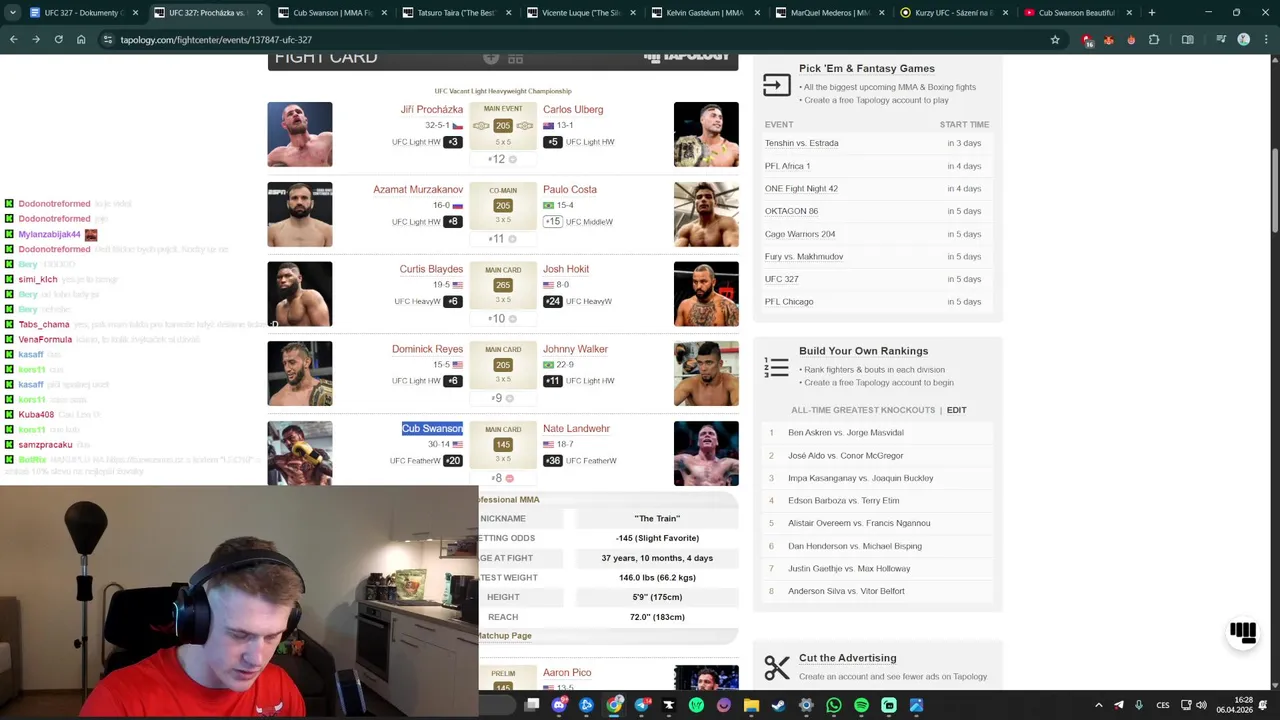The image size is (1280, 720).
Task: Open notifications bell in system tray
Action: (x=1263, y=705)
